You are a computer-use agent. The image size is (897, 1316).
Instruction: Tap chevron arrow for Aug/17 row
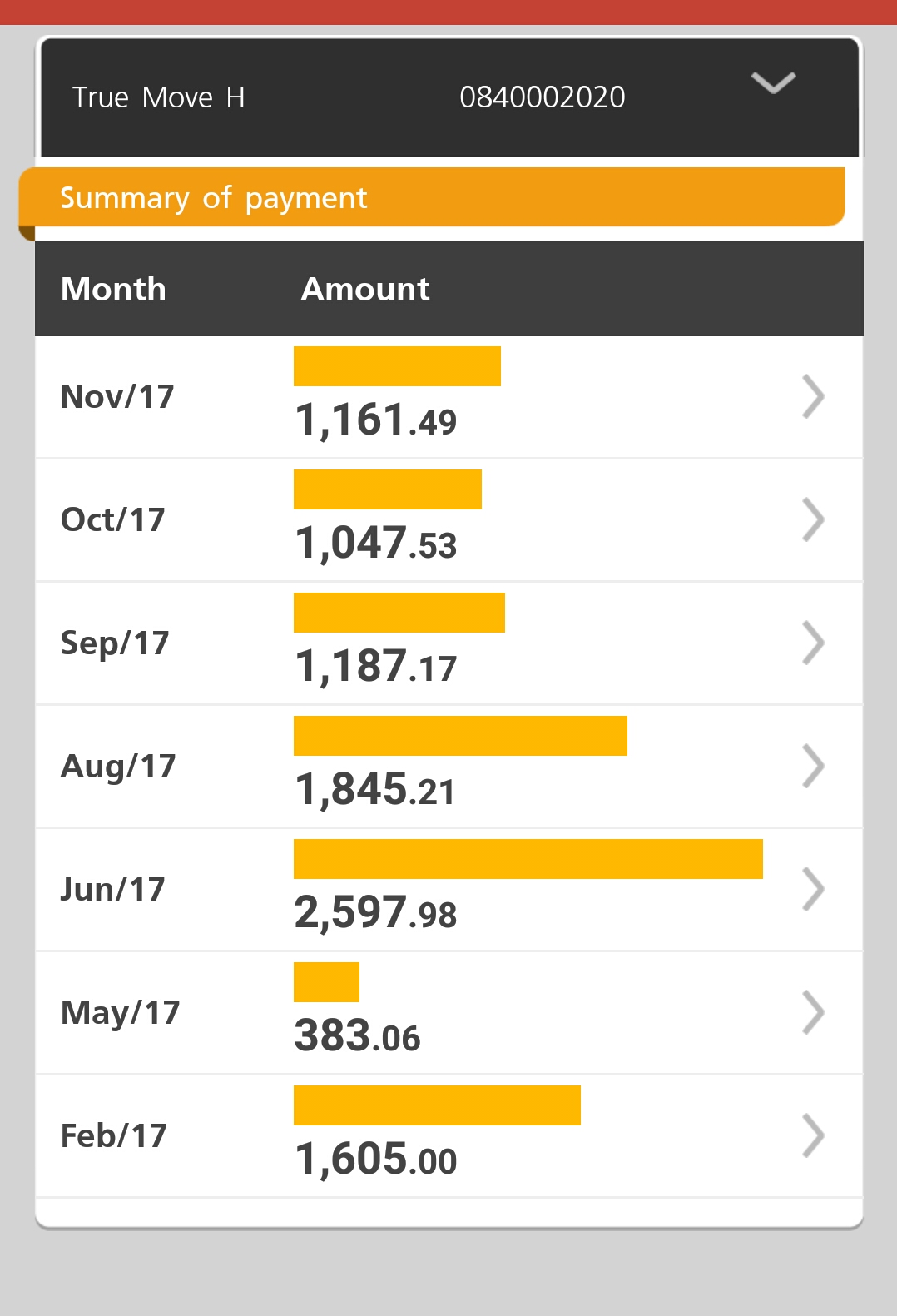click(813, 766)
